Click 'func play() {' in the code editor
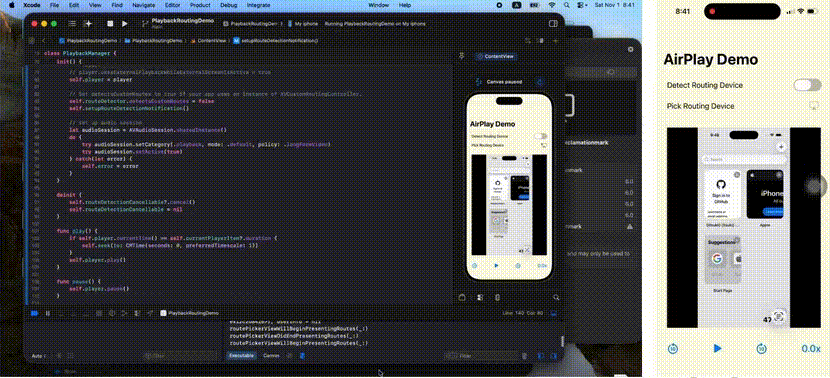This screenshot has height=378, width=830. [77, 231]
